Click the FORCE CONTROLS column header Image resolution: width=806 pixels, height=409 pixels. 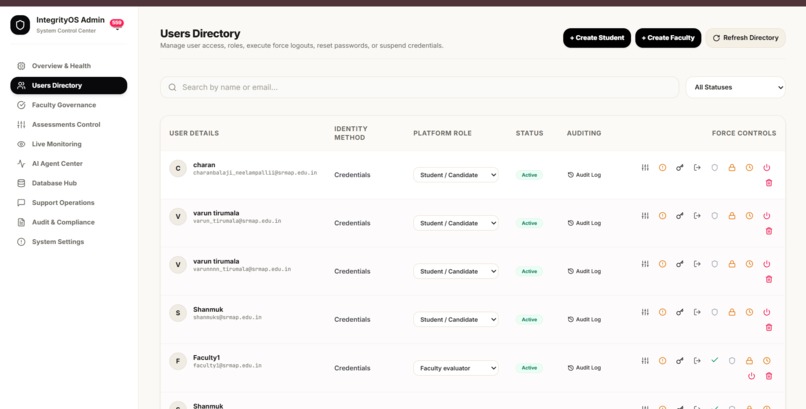point(744,133)
